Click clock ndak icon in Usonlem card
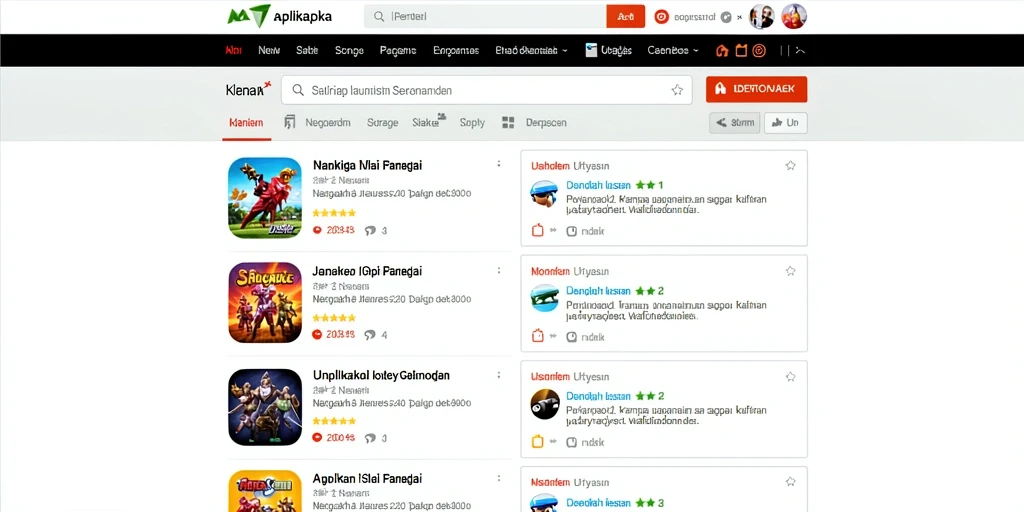Viewport: 1024px width, 512px height. 571,442
